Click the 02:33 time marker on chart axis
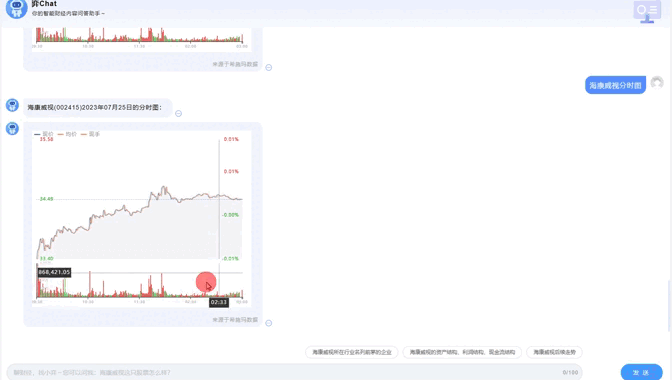Screen dimensions: 672x380 point(219,302)
